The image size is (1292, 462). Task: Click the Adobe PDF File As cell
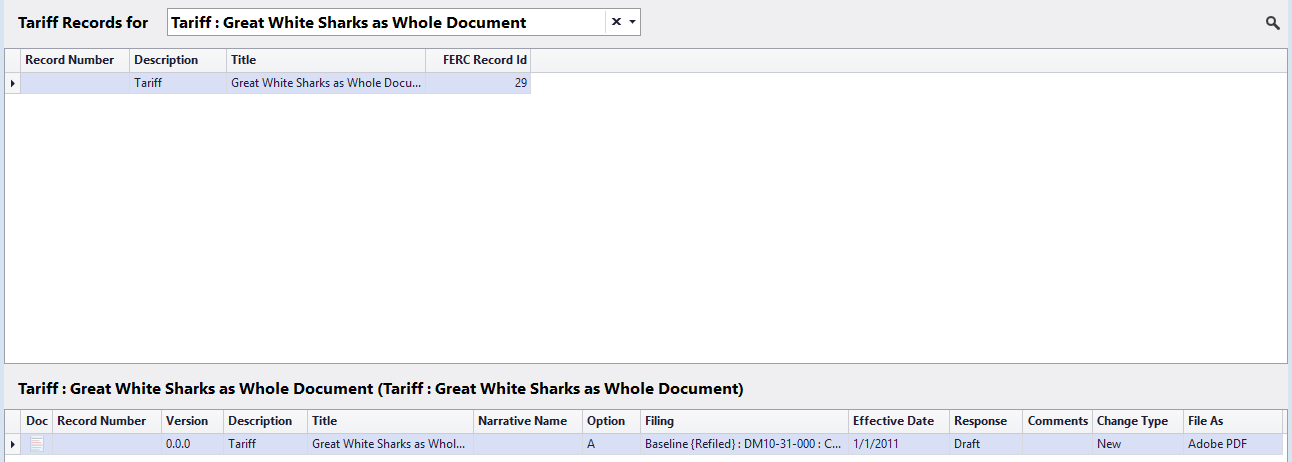point(1233,444)
